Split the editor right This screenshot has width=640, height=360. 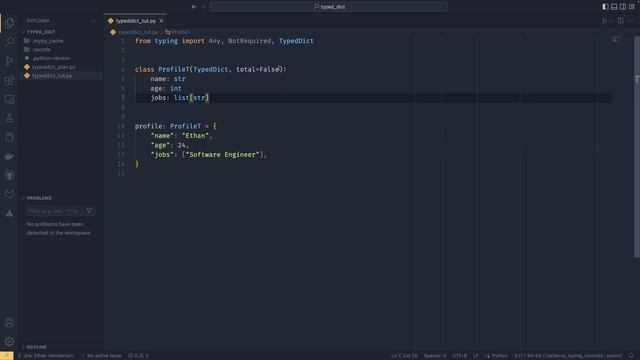(x=620, y=21)
